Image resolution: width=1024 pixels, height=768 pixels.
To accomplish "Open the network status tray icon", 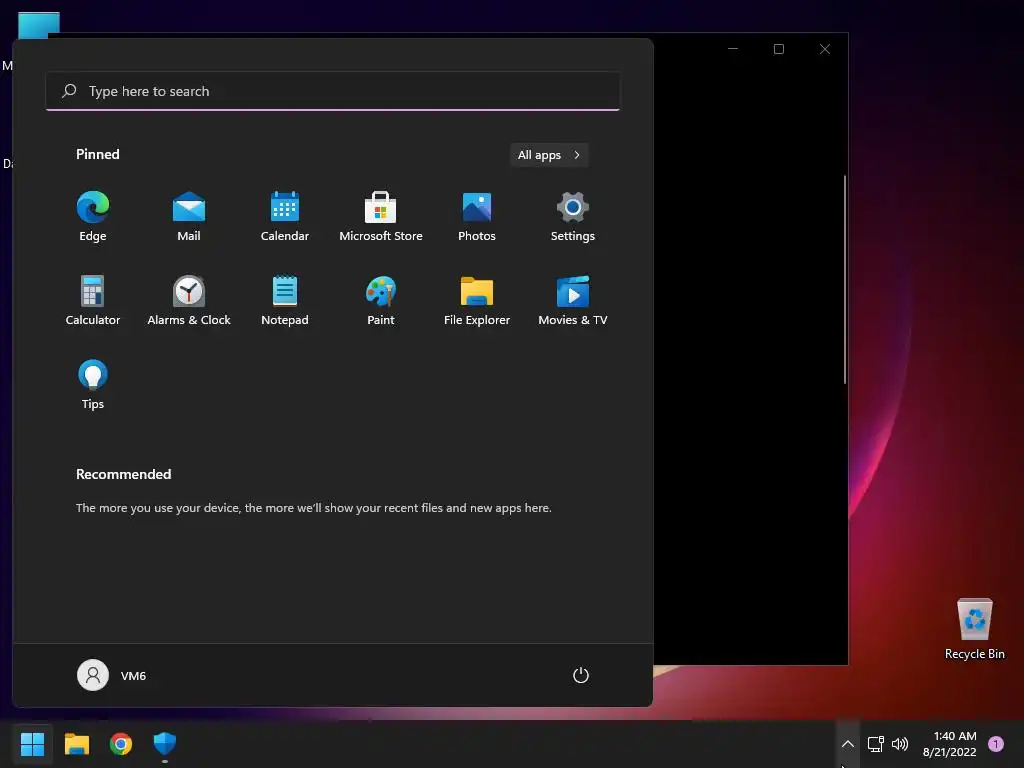I will click(x=876, y=744).
